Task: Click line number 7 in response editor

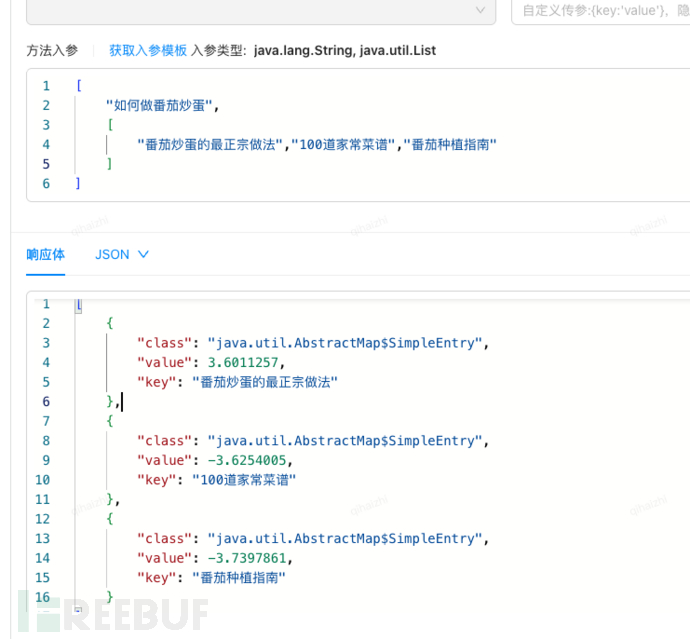Action: pos(45,421)
